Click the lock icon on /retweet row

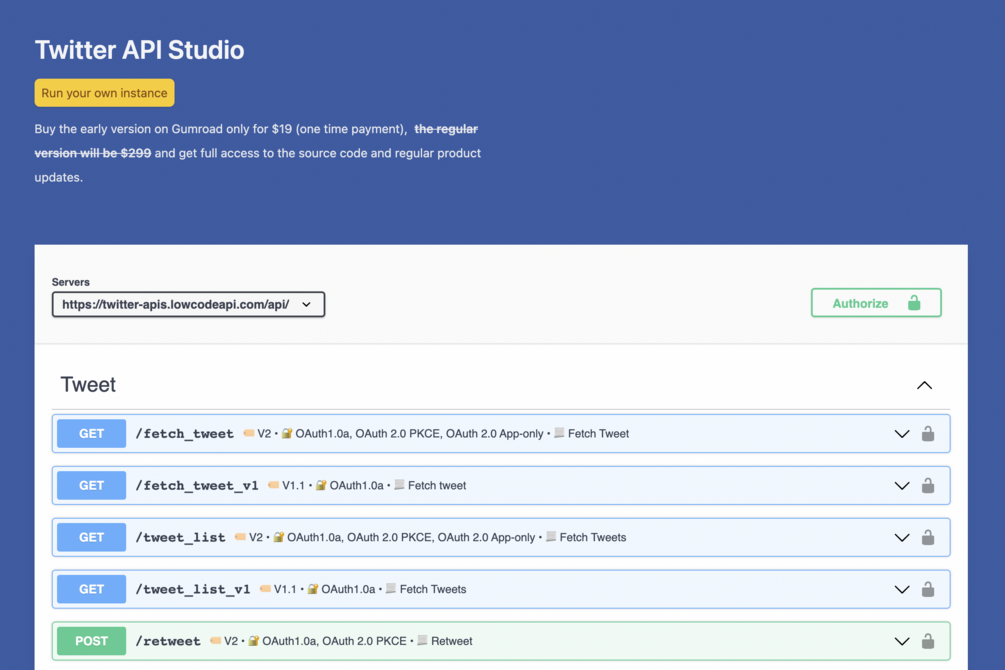click(928, 641)
